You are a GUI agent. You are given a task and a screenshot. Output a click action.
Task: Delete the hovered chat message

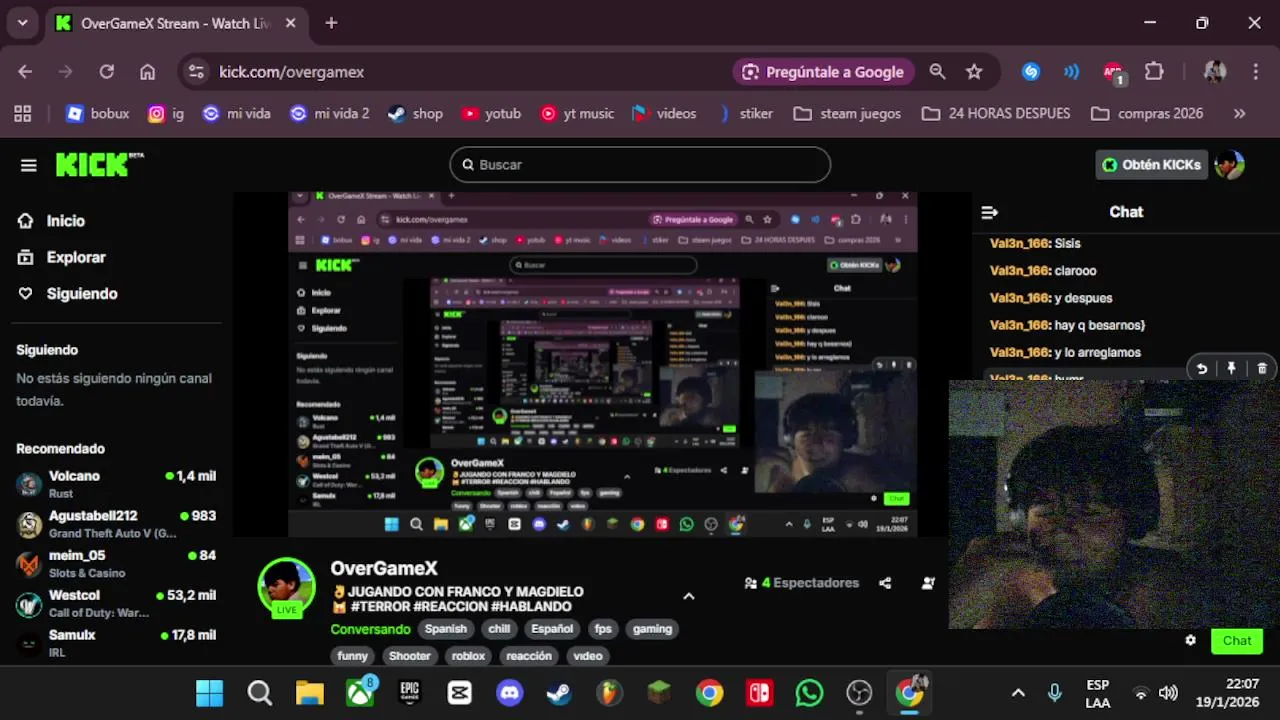tap(1262, 368)
